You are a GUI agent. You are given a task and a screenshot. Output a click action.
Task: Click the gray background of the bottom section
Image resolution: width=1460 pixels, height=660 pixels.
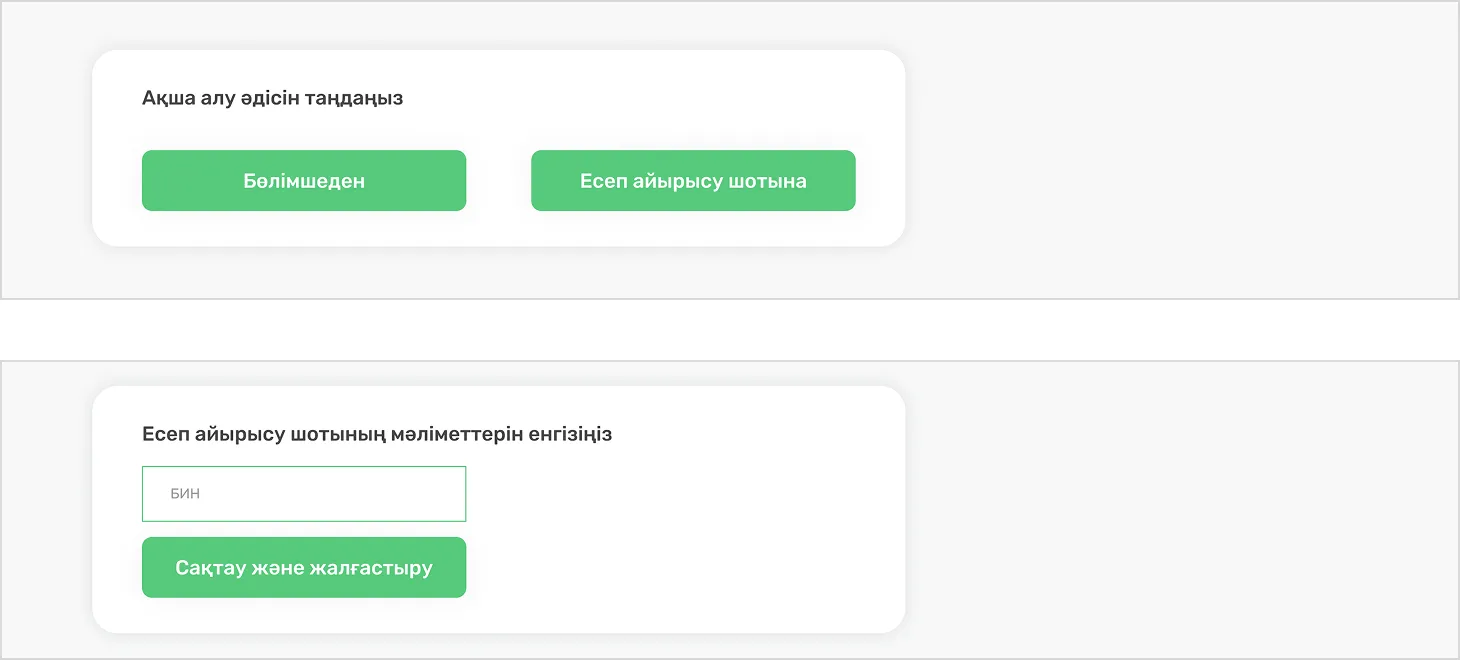coord(1180,510)
